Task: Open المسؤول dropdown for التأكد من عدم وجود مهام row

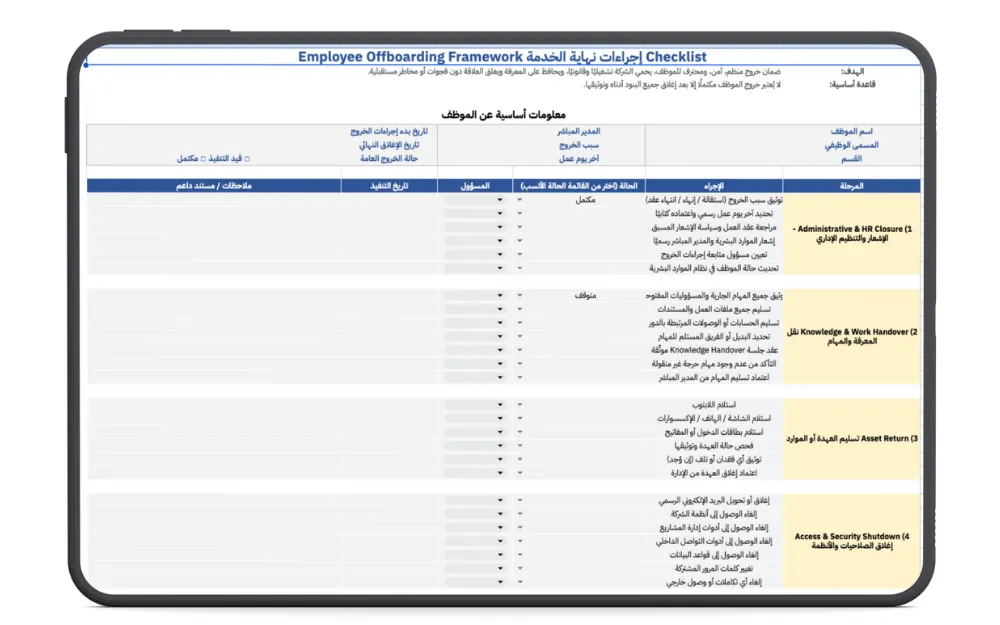Action: [500, 364]
